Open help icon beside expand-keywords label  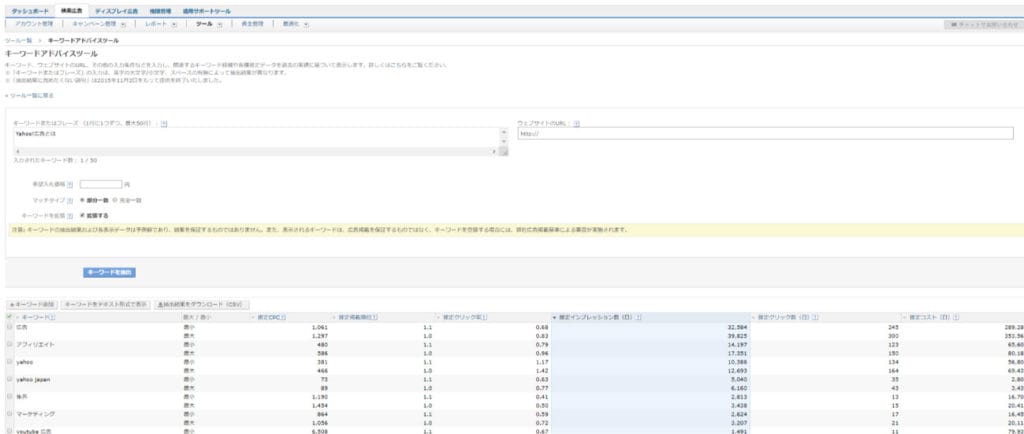pyautogui.click(x=70, y=215)
